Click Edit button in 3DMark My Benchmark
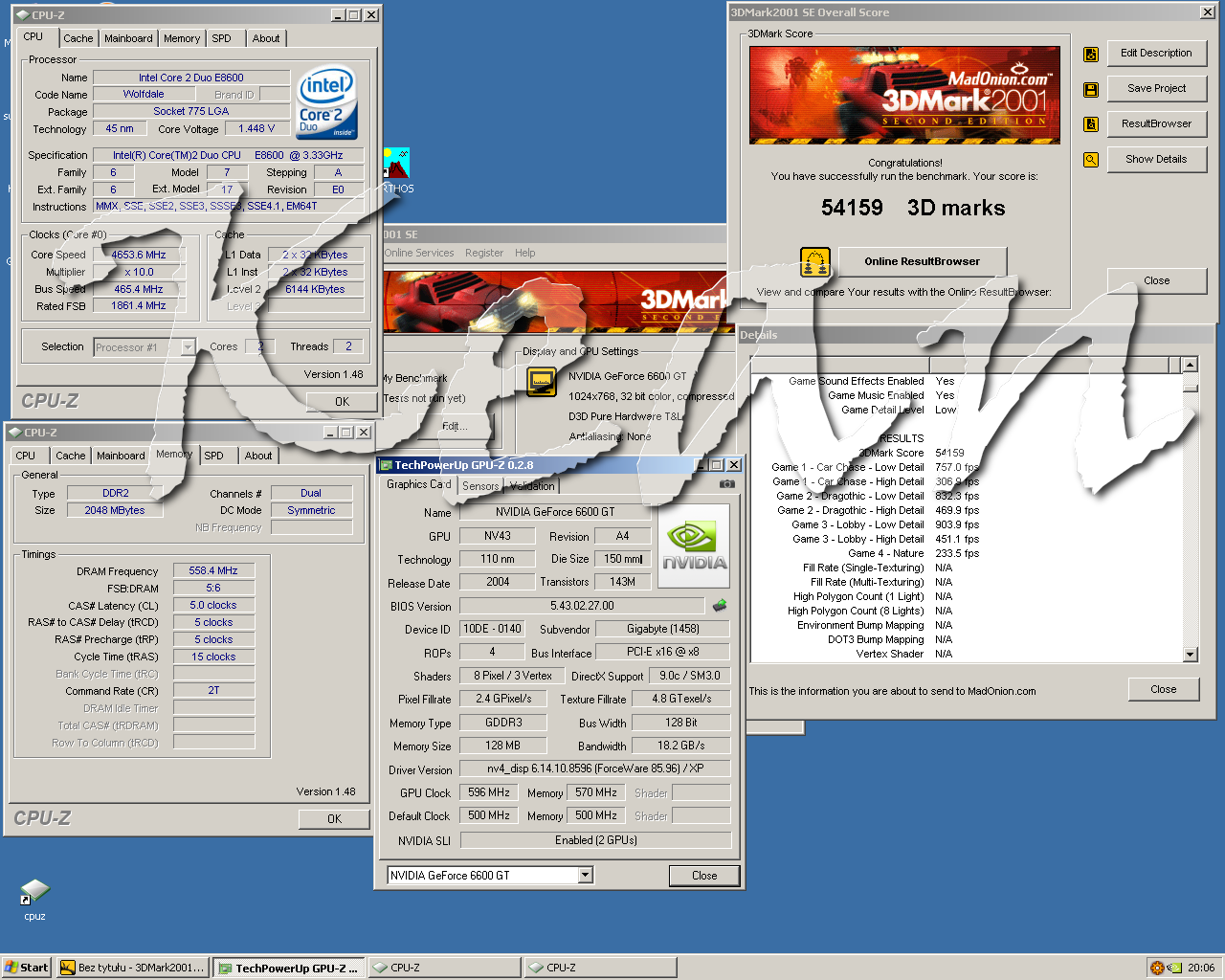 (455, 426)
